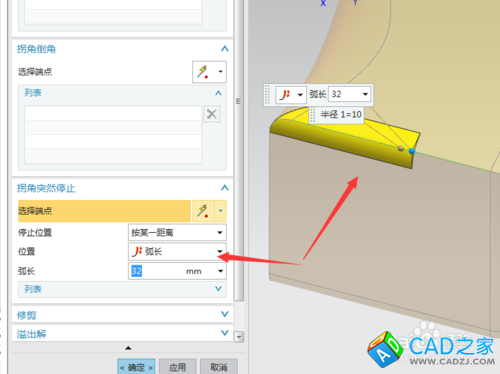The height and width of the screenshot is (374, 500).
Task: Remove list entry with X button
Action: point(212,114)
